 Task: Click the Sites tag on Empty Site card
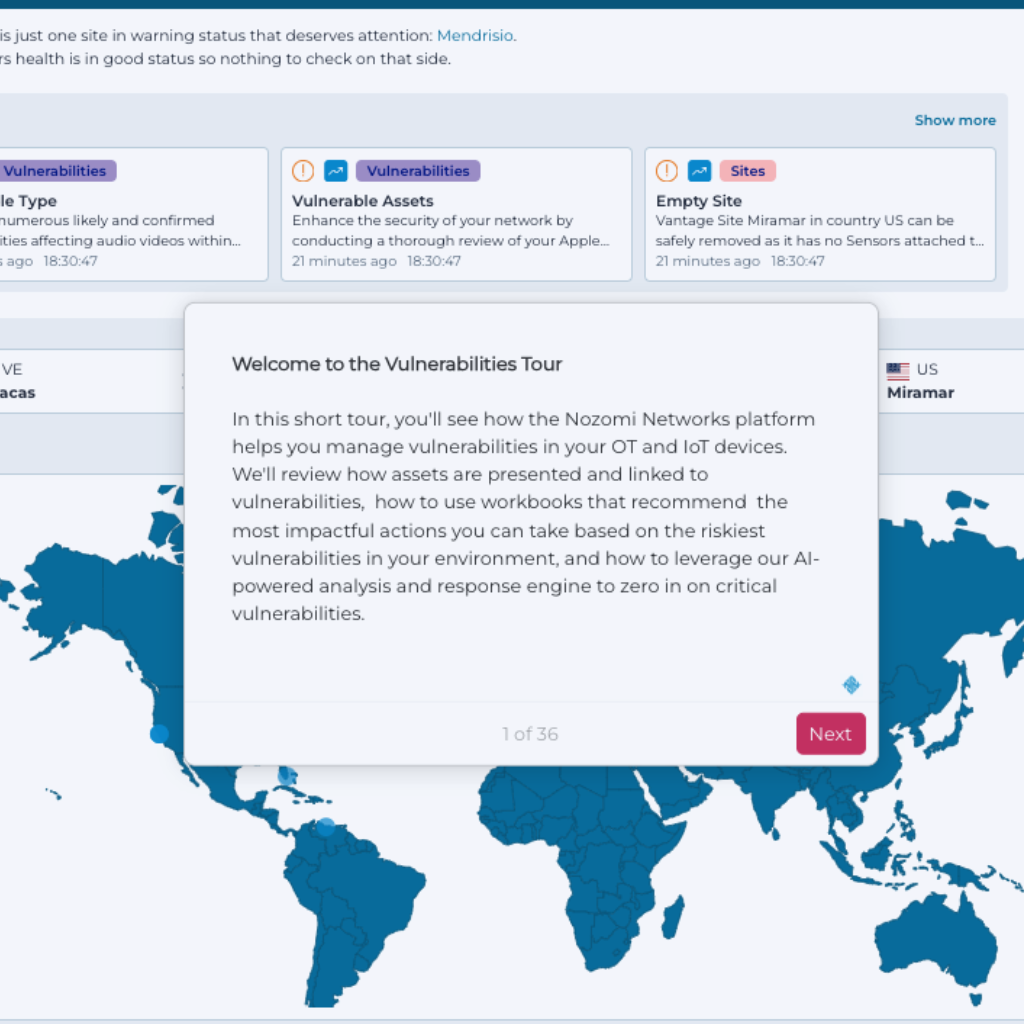(747, 171)
